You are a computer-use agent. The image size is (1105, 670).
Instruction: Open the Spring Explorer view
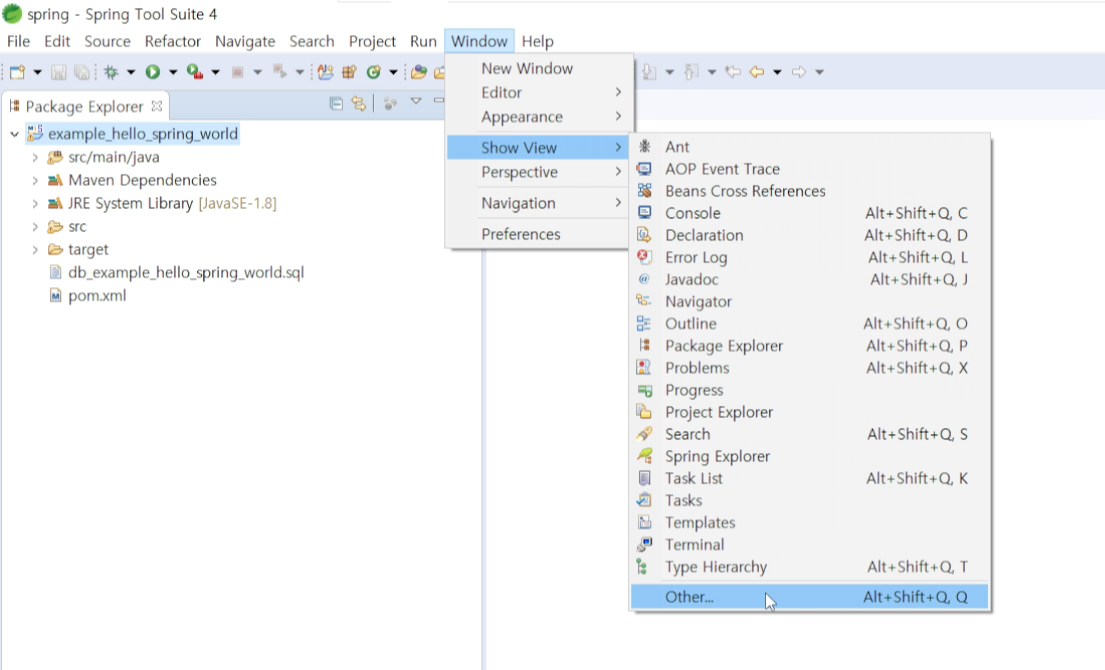coord(810,457)
